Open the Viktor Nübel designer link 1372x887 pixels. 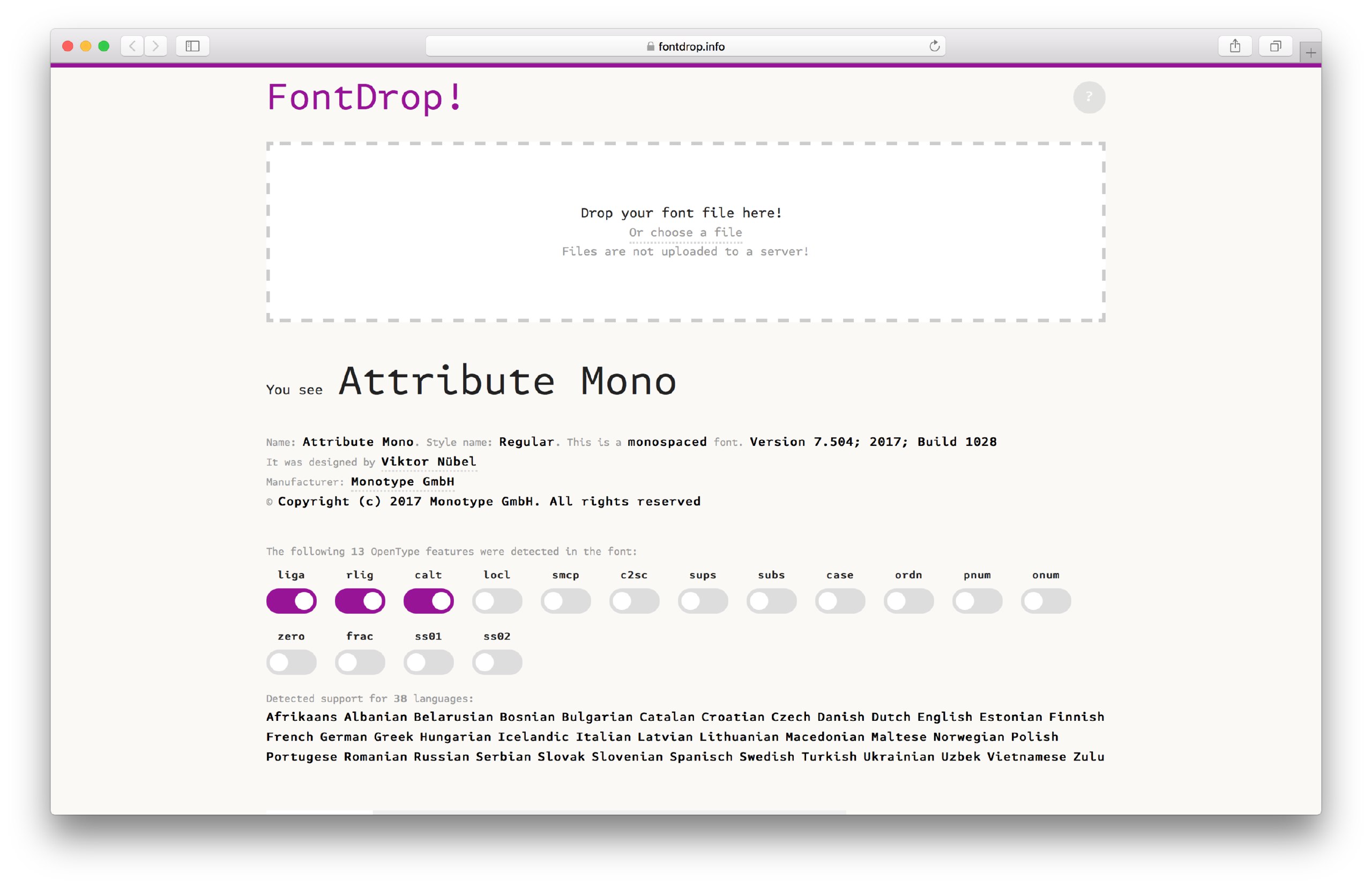click(x=429, y=461)
